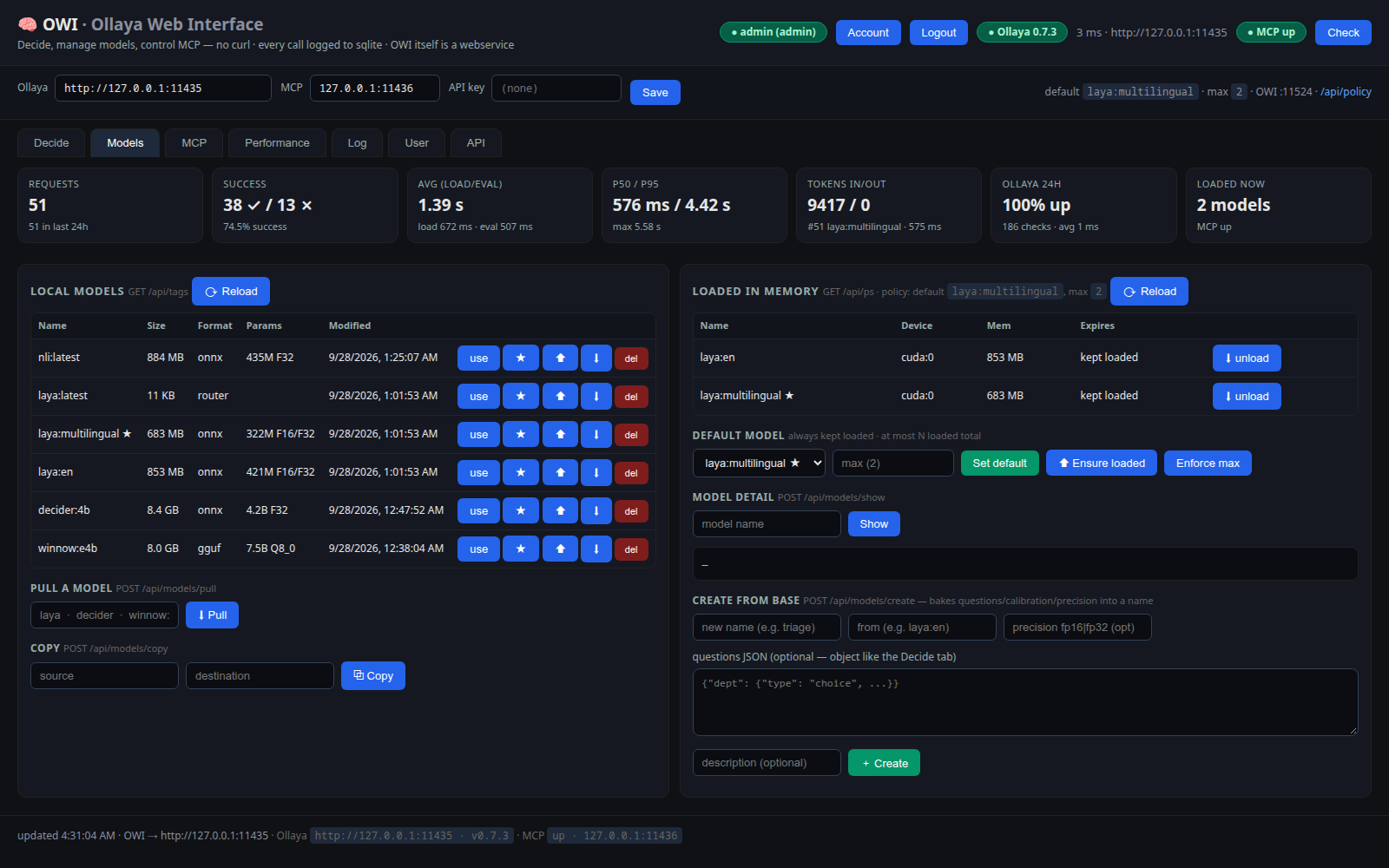Reload the Local Models list
Screen dimensions: 1389x868
(x=231, y=292)
